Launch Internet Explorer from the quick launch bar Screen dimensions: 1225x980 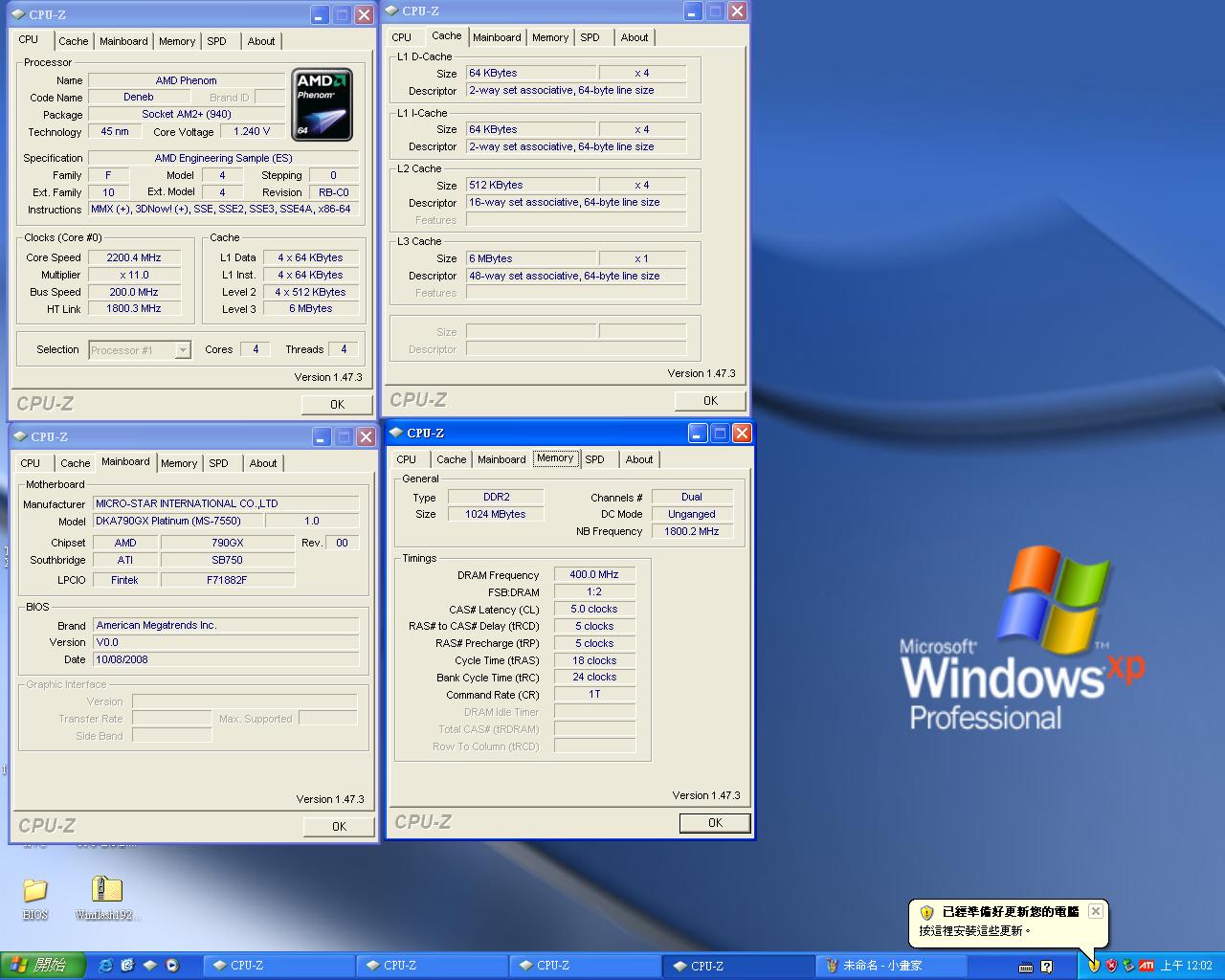(x=105, y=966)
